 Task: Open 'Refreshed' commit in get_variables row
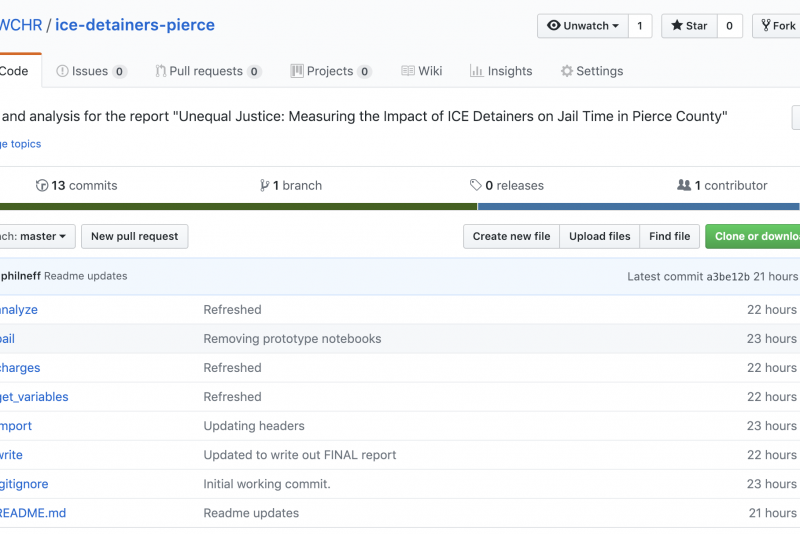coord(233,397)
